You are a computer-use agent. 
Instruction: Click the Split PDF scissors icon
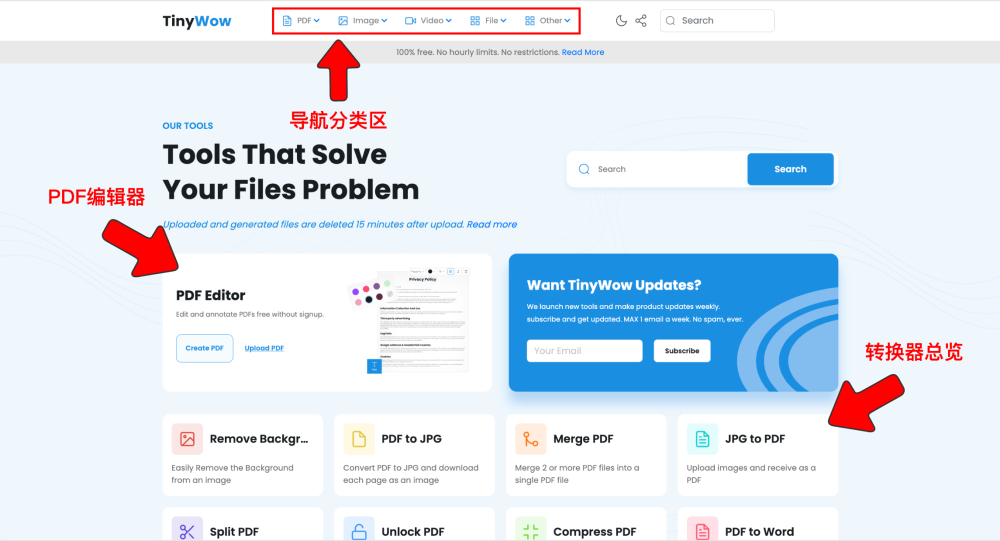[187, 531]
